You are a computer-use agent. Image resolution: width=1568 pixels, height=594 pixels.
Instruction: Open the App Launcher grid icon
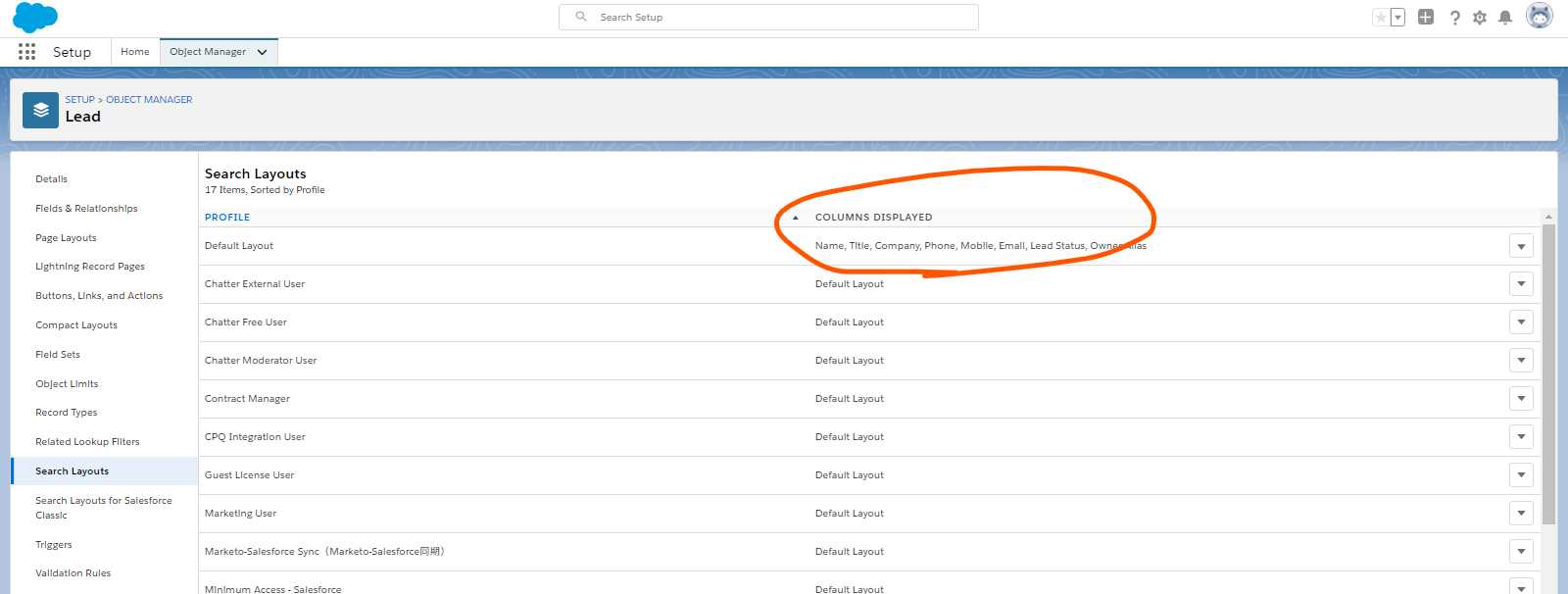[26, 52]
